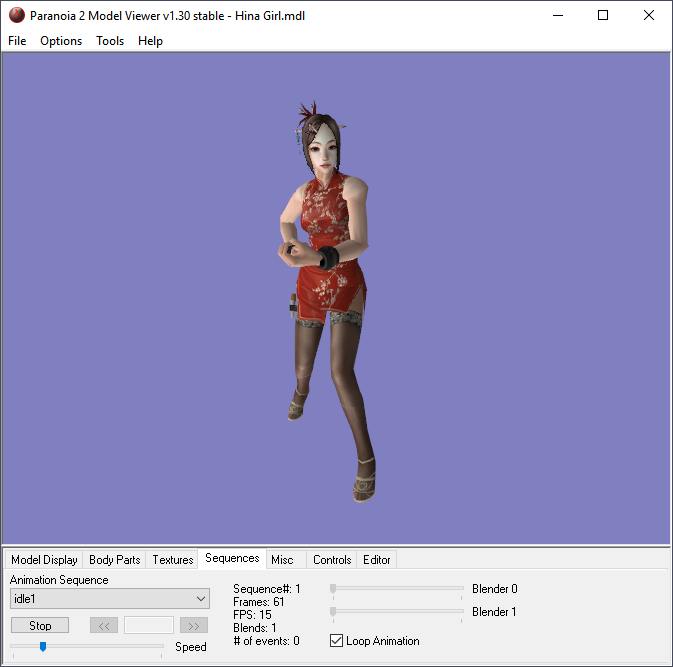
Task: Maximize the Model Viewer window
Action: click(603, 15)
